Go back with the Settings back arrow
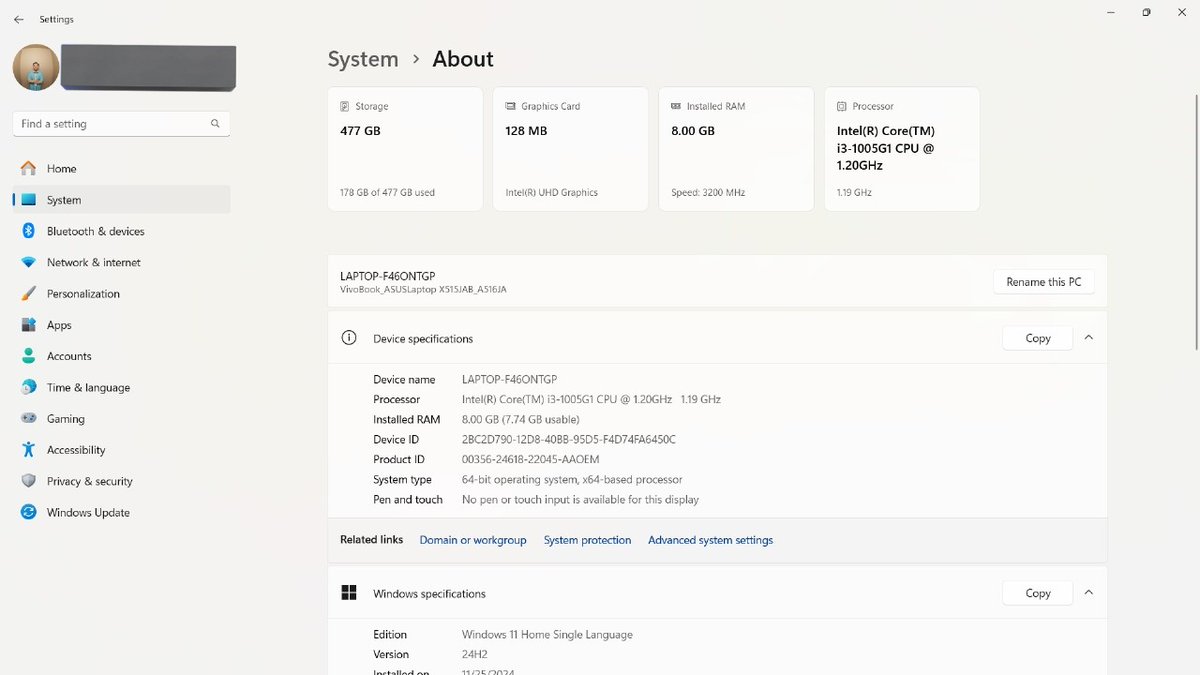The image size is (1200, 675). [18, 19]
